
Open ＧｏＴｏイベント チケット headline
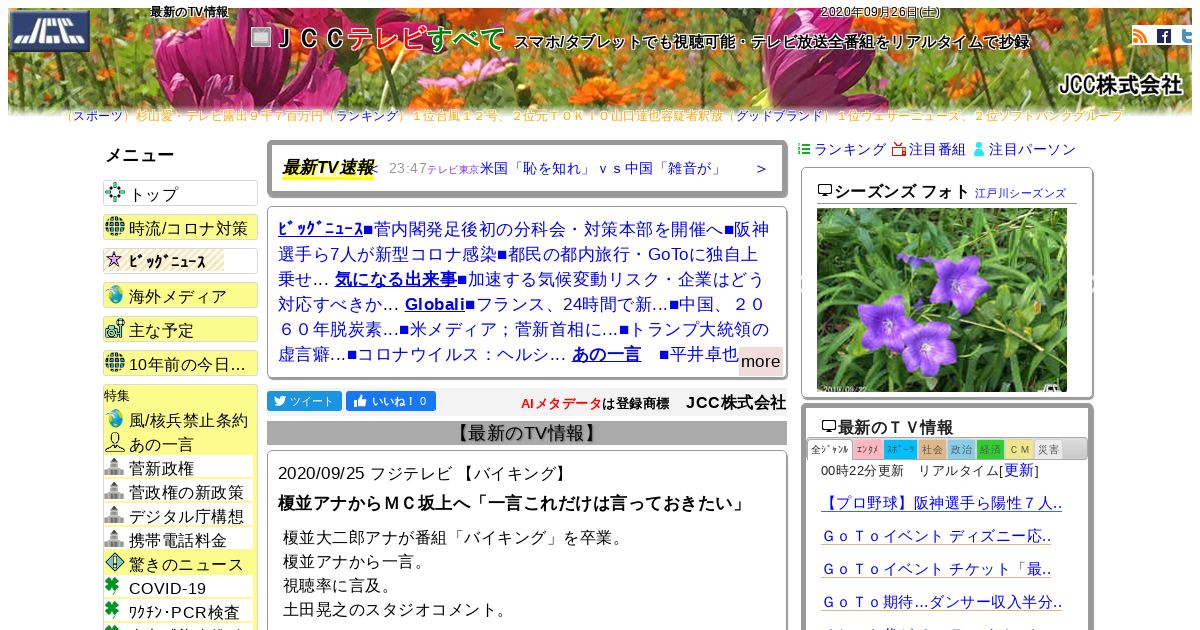[x=936, y=569]
